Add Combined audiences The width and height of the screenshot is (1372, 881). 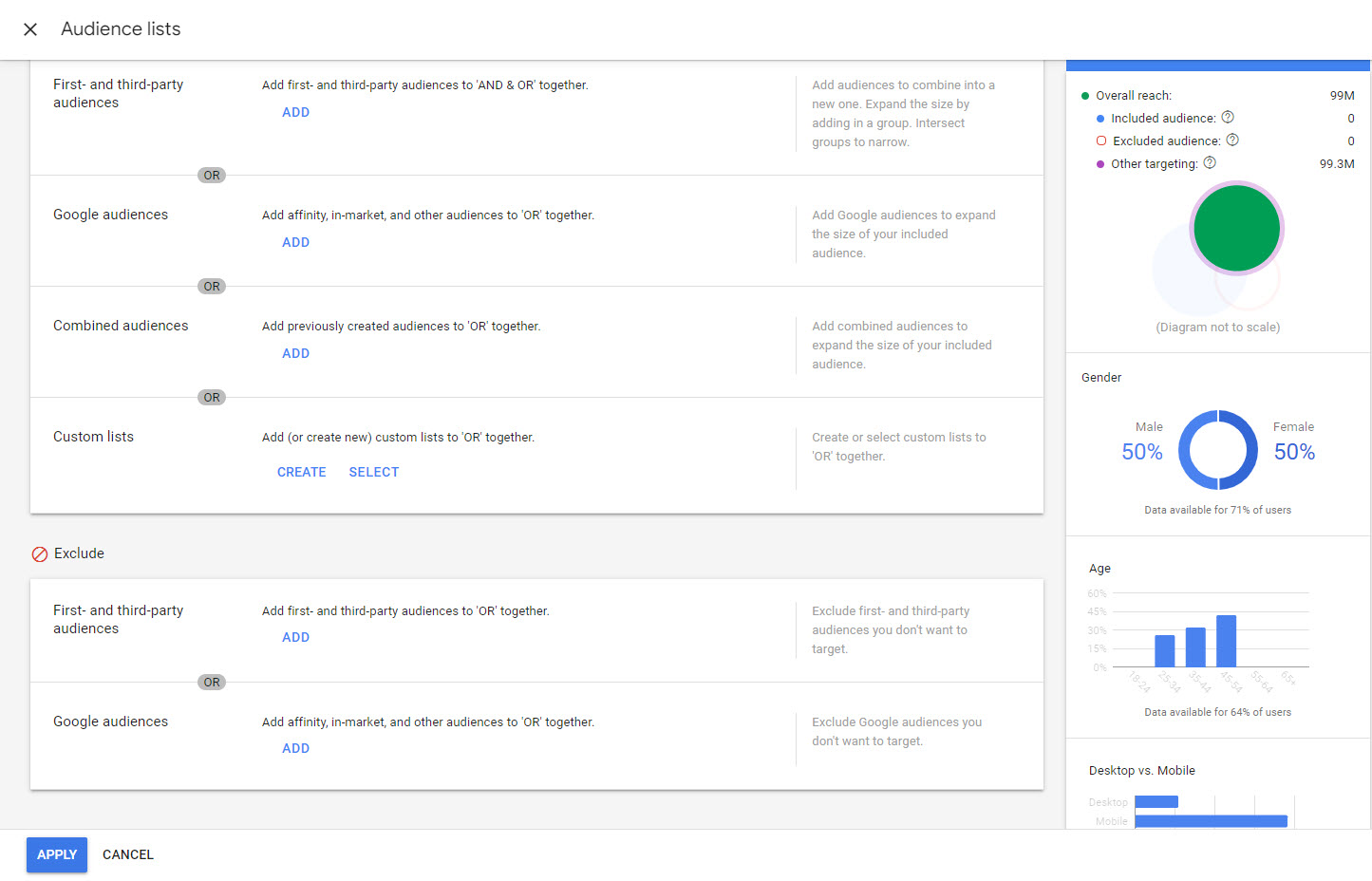tap(295, 353)
